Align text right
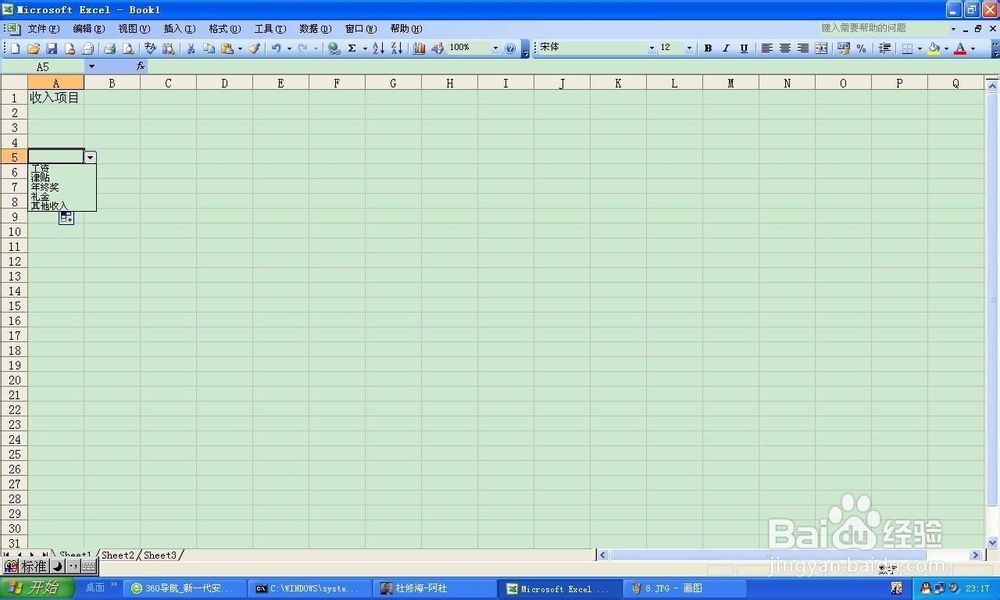 tap(803, 48)
